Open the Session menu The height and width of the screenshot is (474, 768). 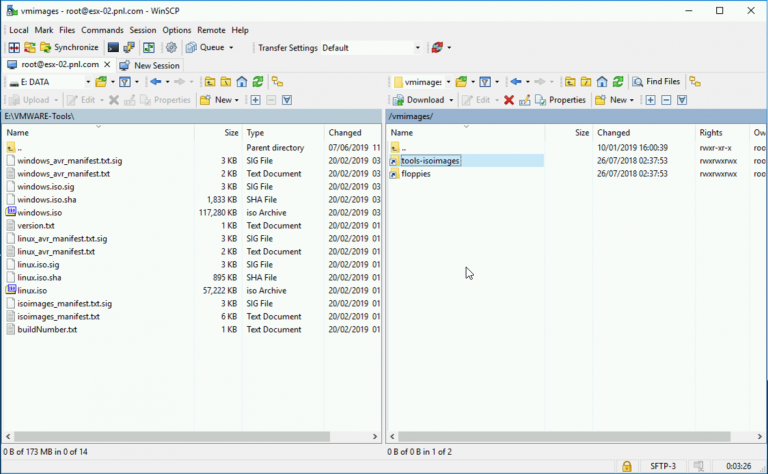[143, 30]
